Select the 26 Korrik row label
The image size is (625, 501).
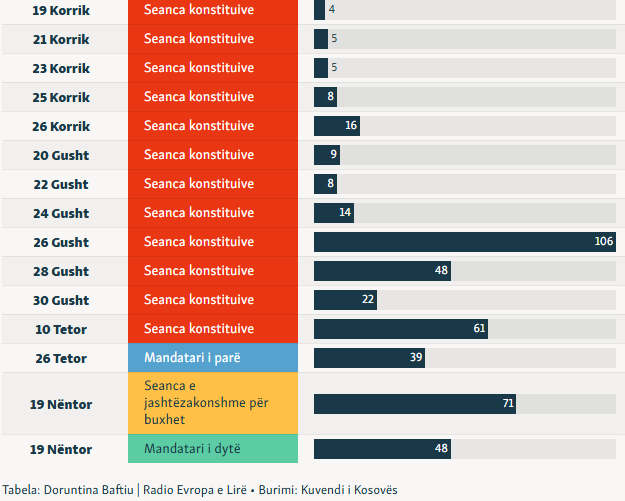click(62, 126)
